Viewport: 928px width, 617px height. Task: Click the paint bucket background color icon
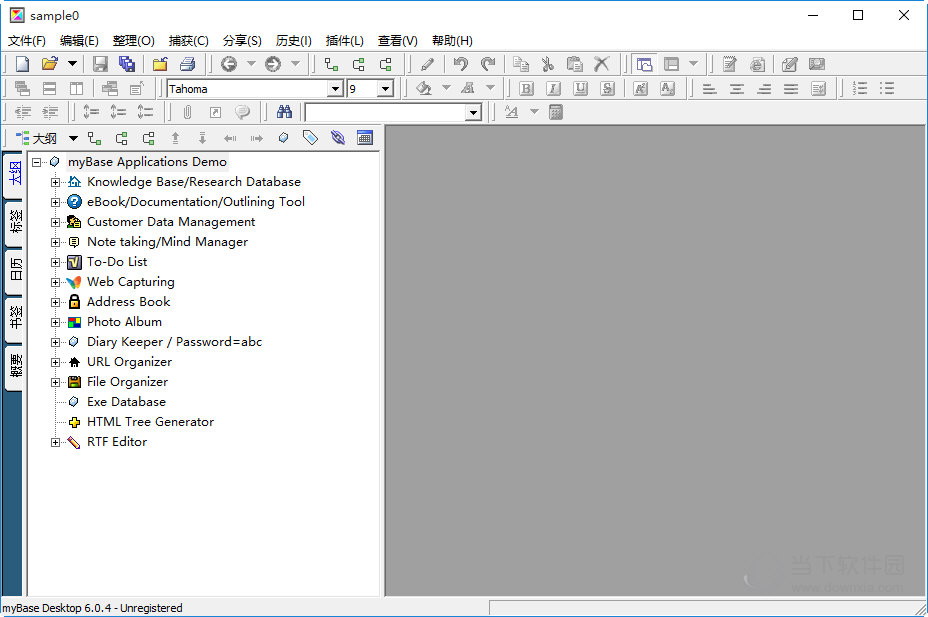[423, 89]
